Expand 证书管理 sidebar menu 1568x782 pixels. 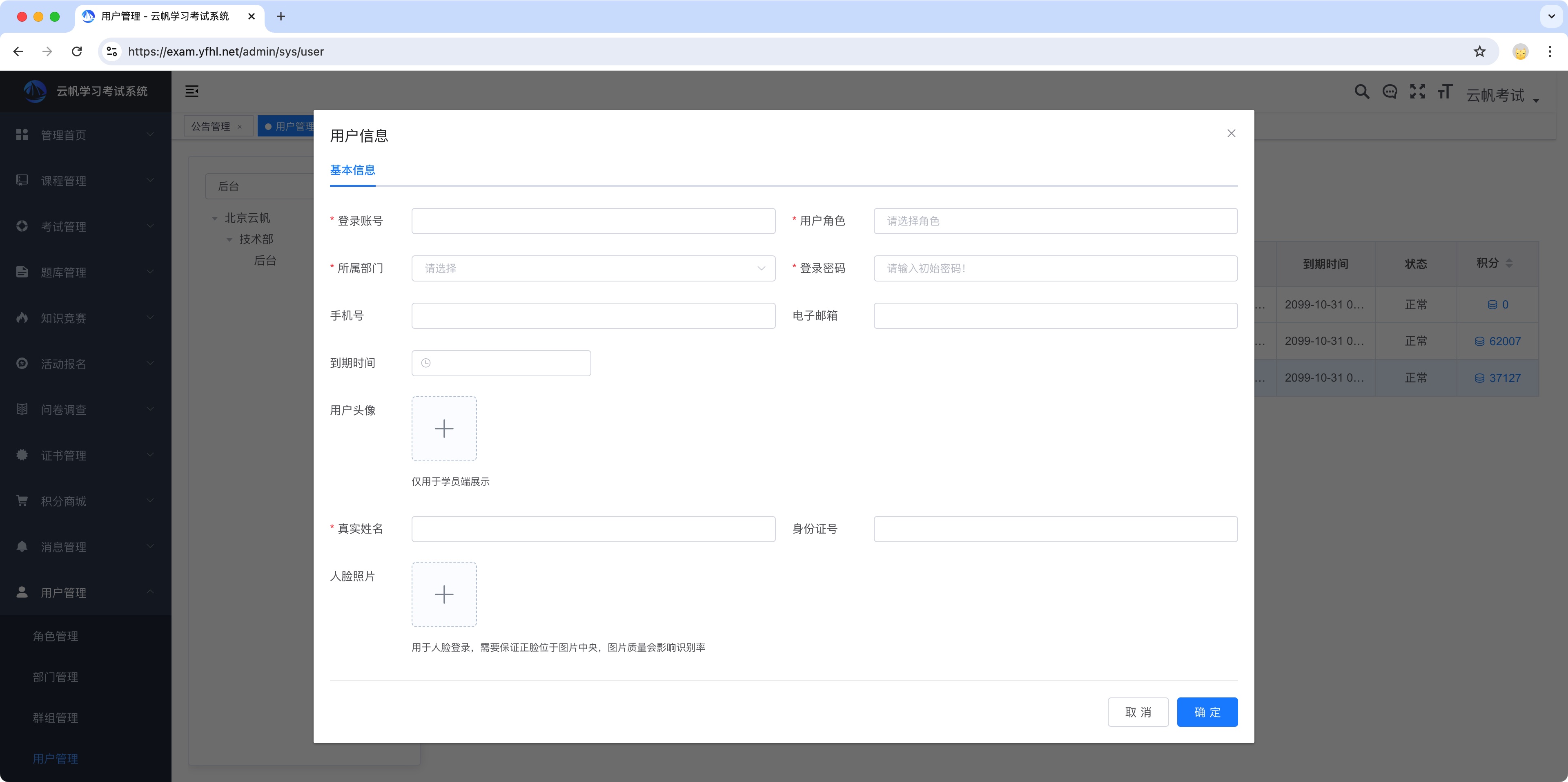(x=85, y=455)
